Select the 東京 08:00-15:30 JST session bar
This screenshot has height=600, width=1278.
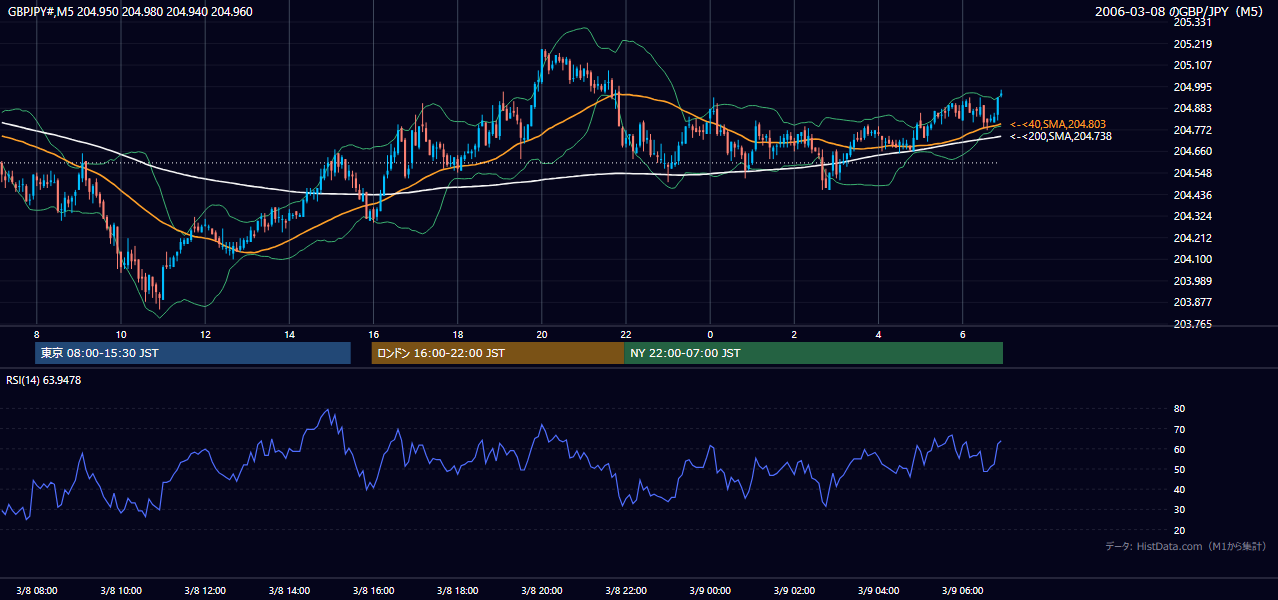[193, 353]
